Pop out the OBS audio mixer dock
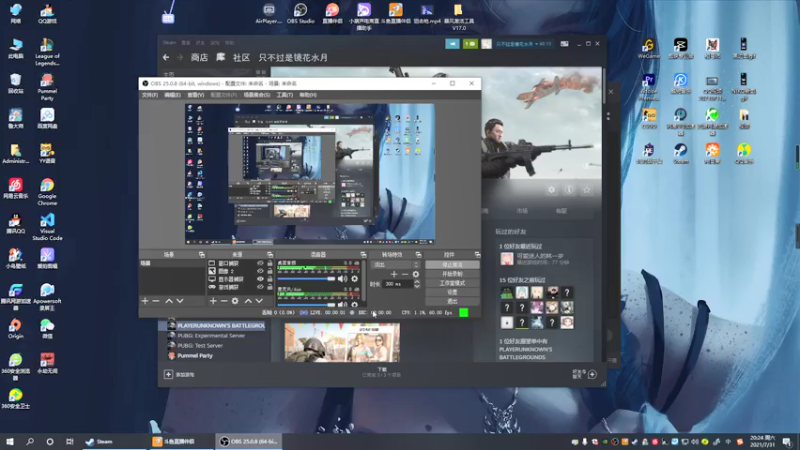The height and width of the screenshot is (450, 800). point(363,254)
